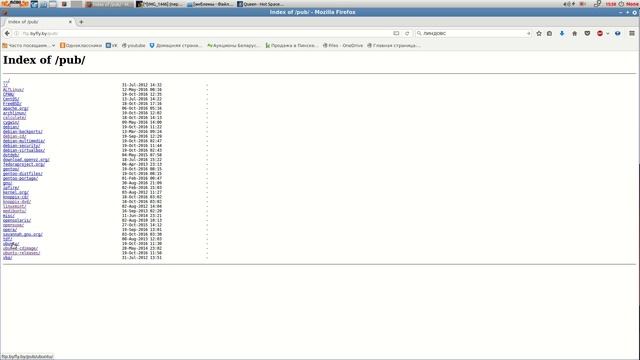This screenshot has width=640, height=360.
Task: Open the Firefox hamburger menu
Action: click(x=632, y=33)
